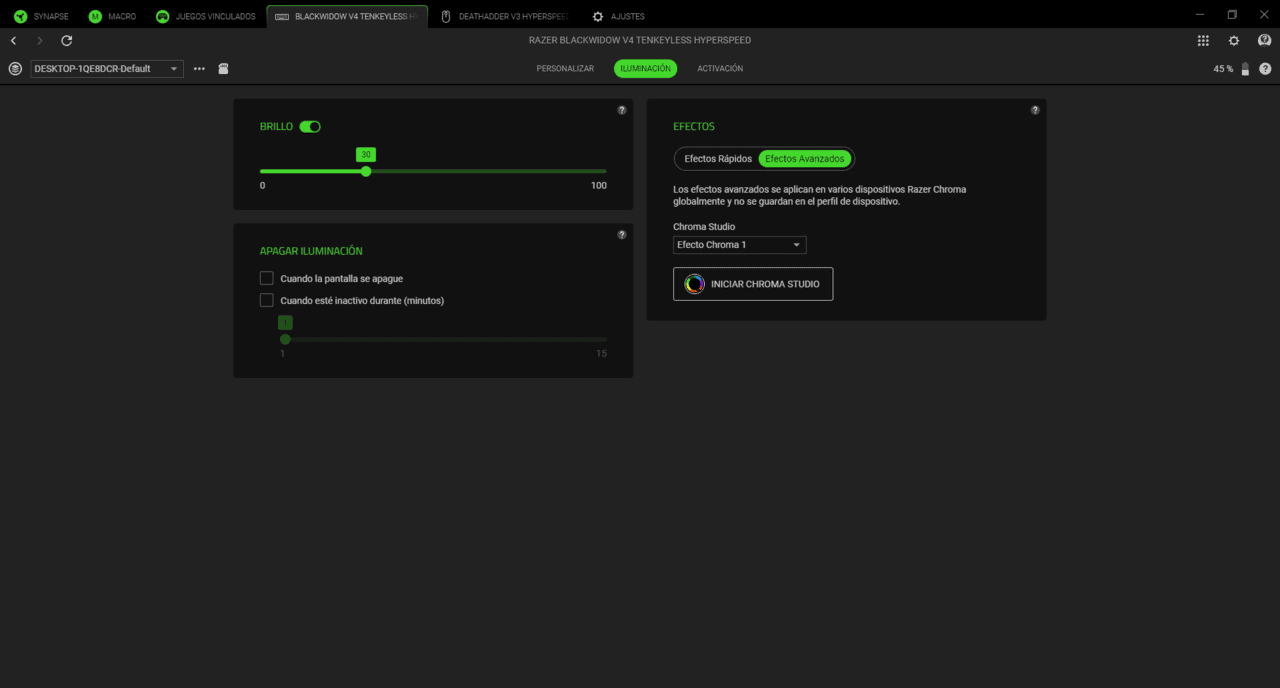Select Efectos Avanzados
This screenshot has height=688, width=1280.
(x=805, y=159)
